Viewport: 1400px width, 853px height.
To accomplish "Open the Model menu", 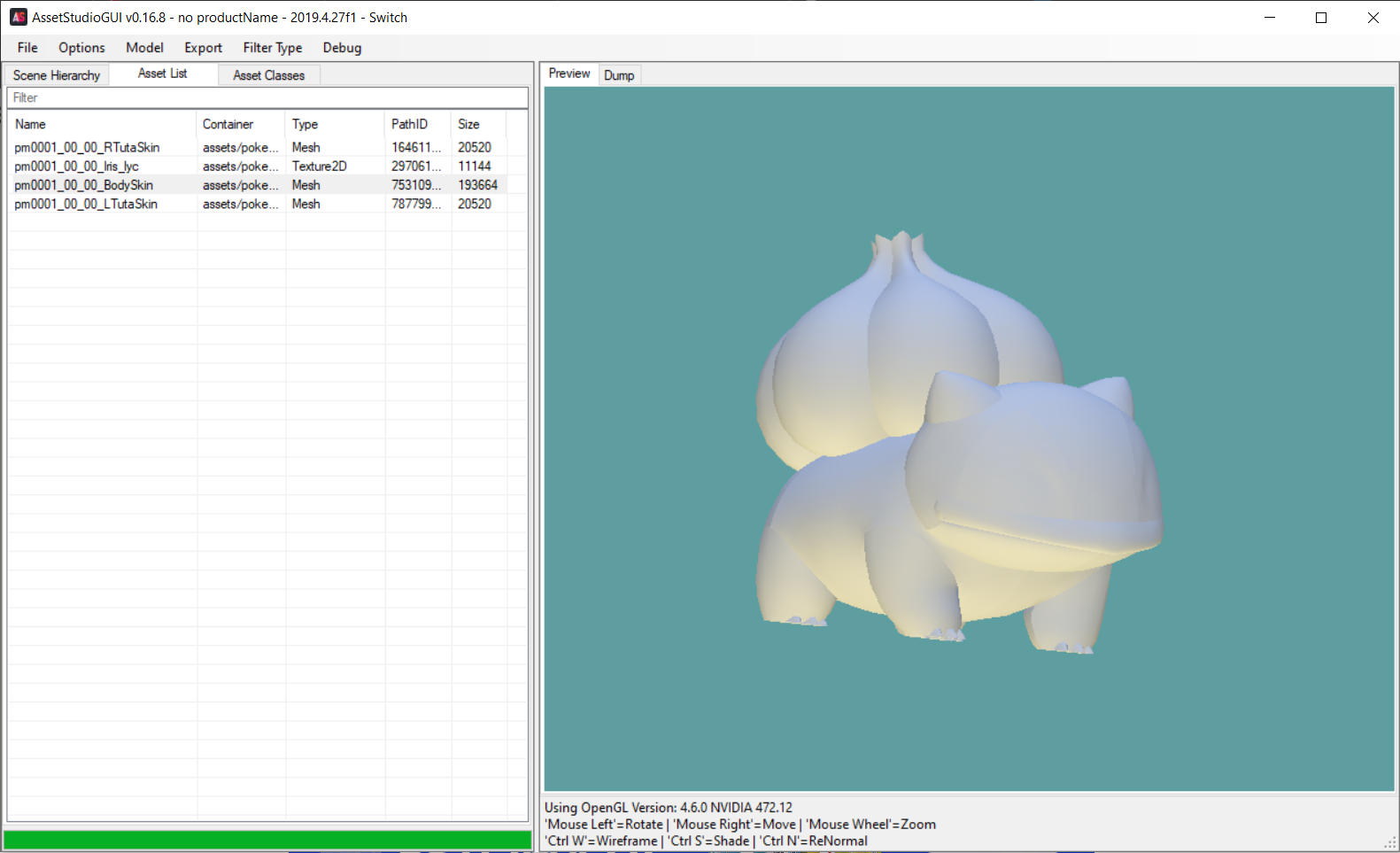I will (x=144, y=48).
